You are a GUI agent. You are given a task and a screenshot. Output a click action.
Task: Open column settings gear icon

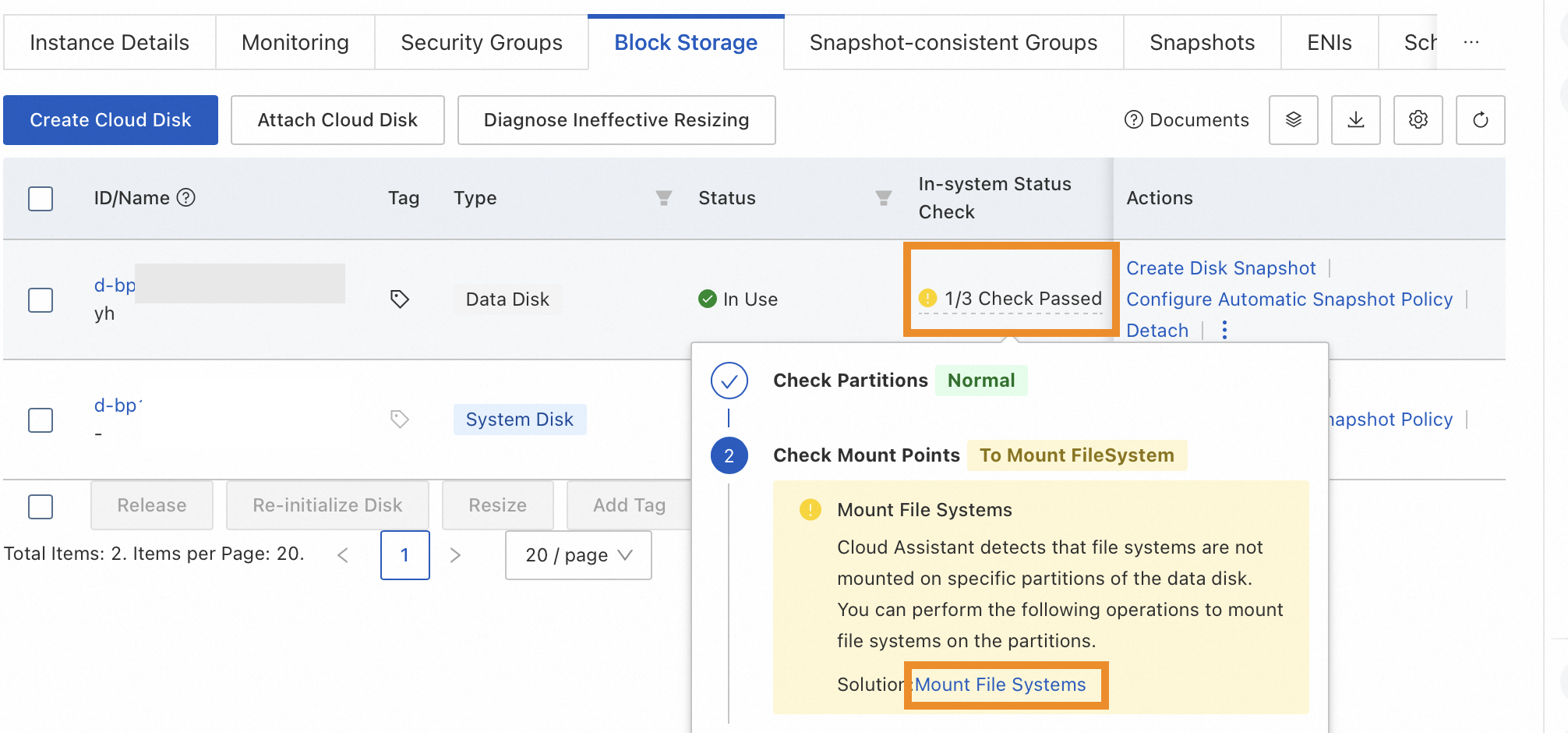(x=1418, y=120)
